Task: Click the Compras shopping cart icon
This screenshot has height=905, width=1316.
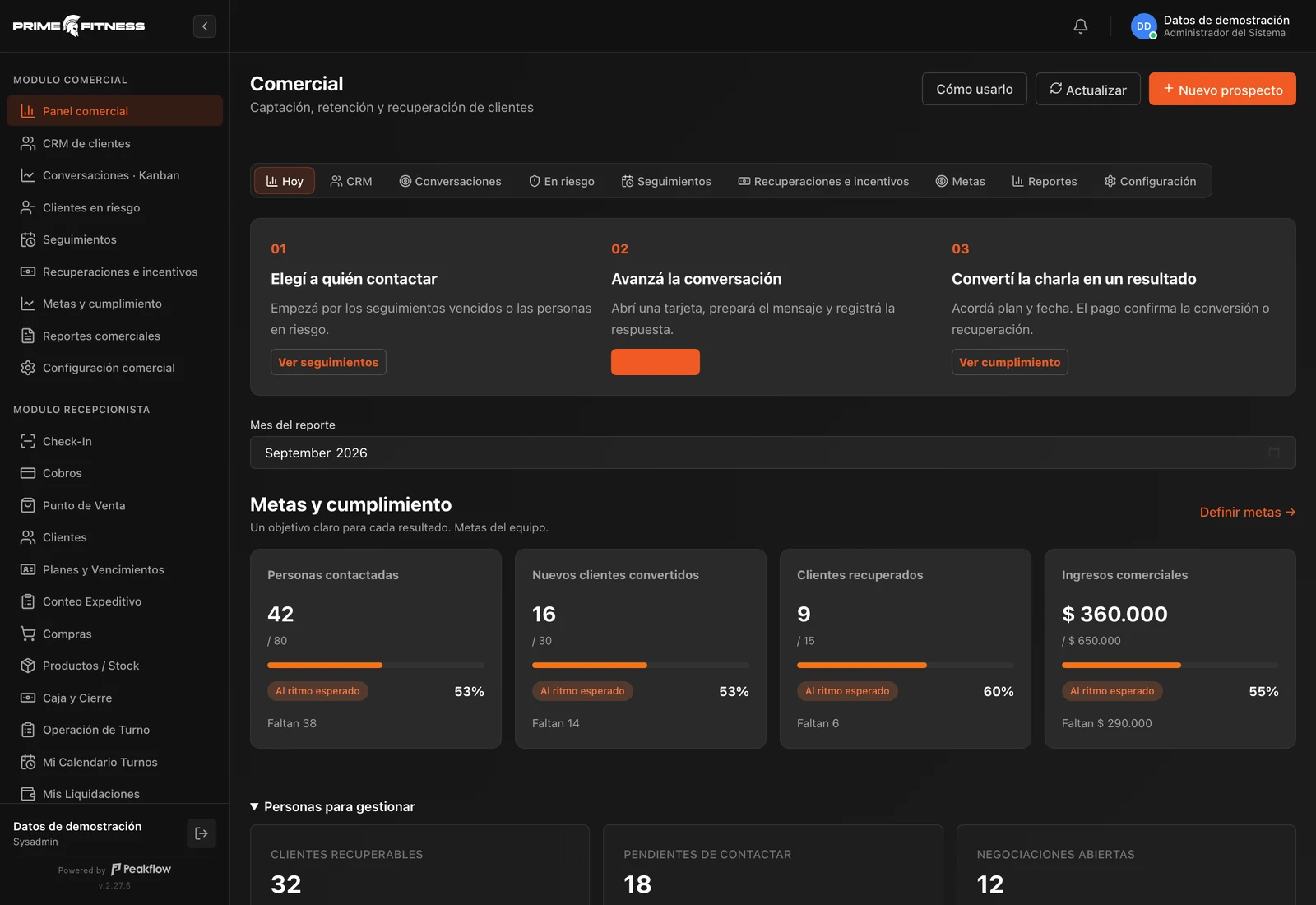Action: tap(28, 633)
